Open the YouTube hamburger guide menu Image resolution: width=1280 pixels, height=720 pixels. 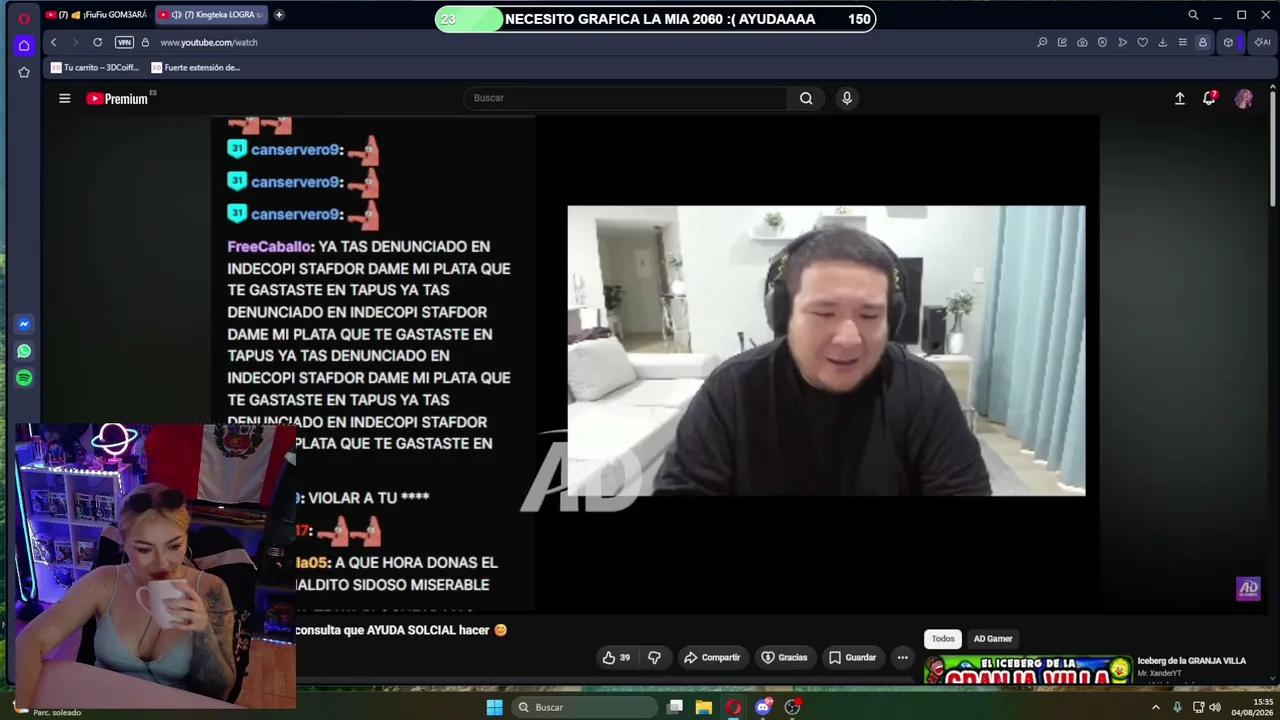(x=65, y=98)
